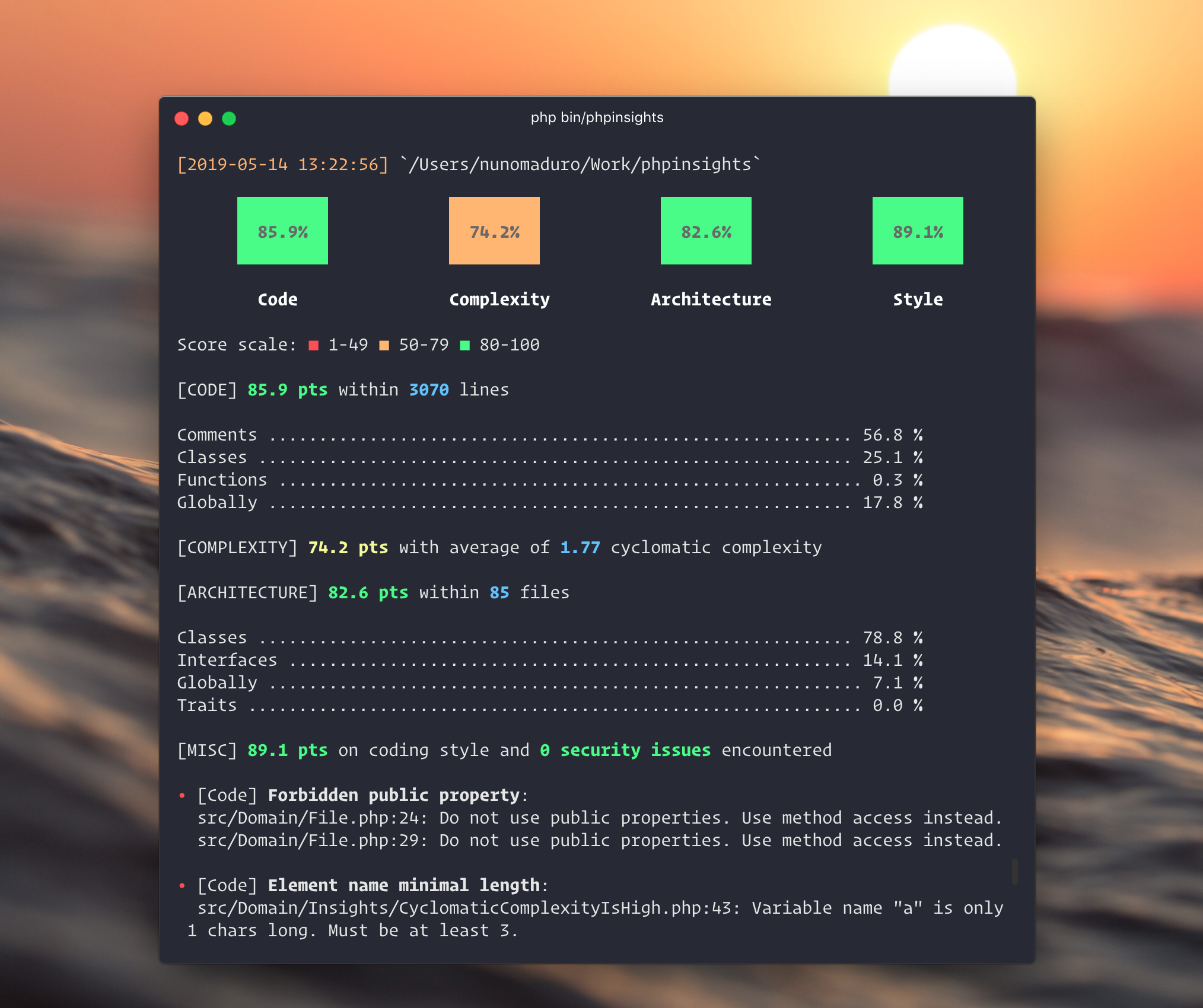Click the 'Interfaces' row showing 14.1 %
Viewport: 1203px width, 1008px height.
[550, 660]
